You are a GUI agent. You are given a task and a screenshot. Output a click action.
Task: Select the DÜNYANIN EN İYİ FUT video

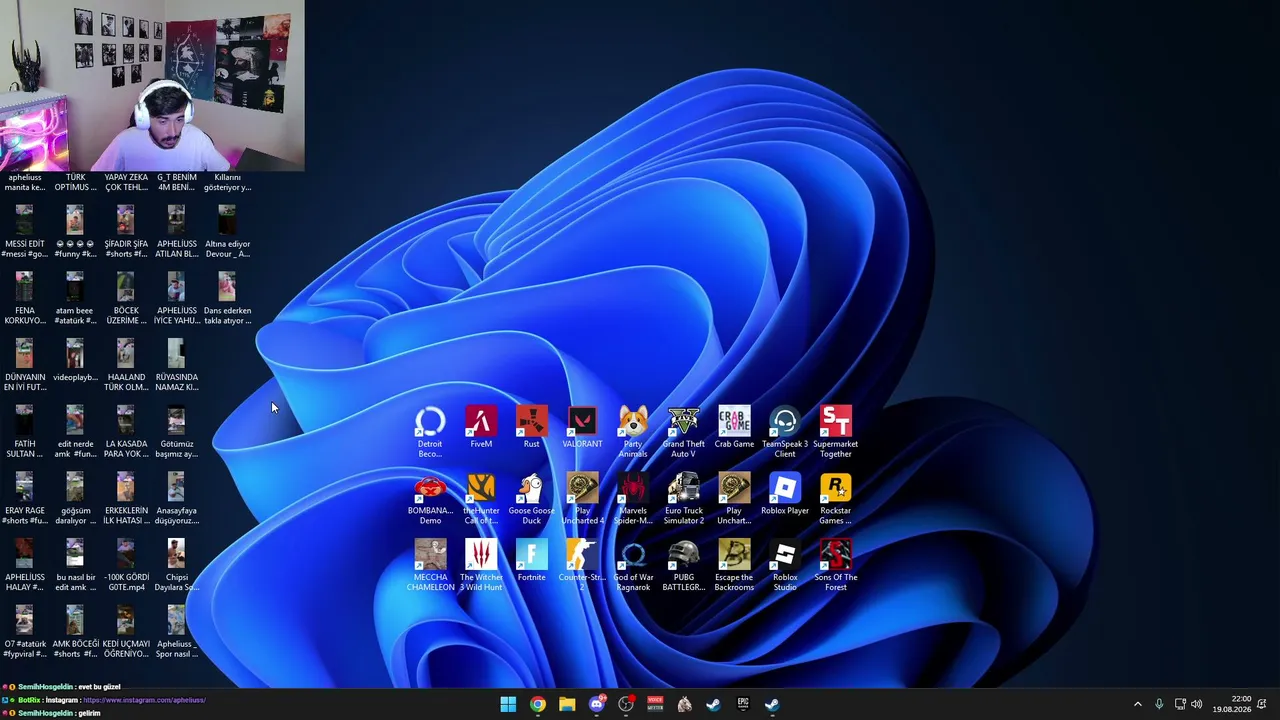25,366
